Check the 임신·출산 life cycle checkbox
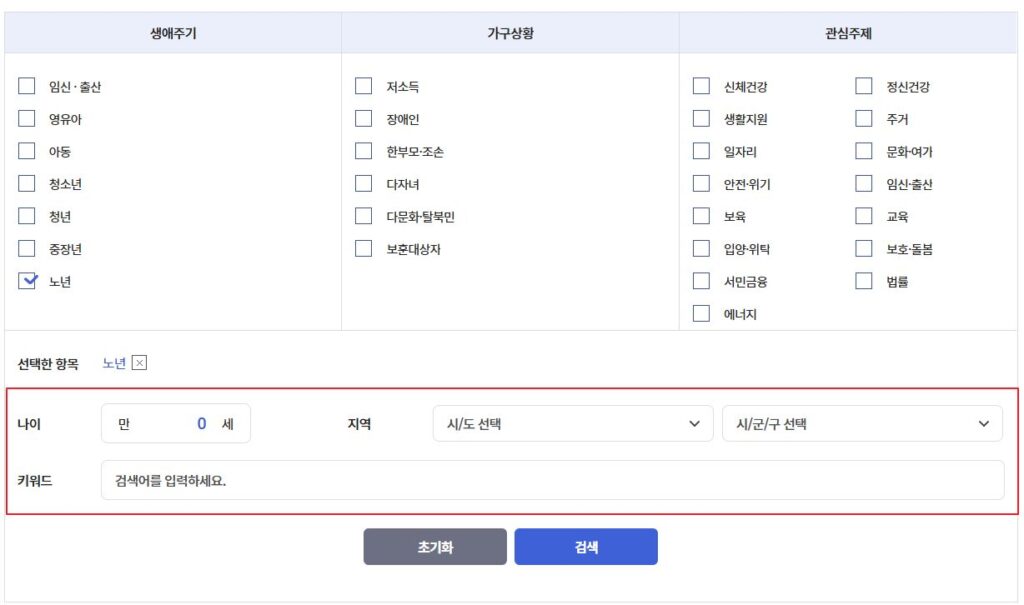 tap(27, 86)
